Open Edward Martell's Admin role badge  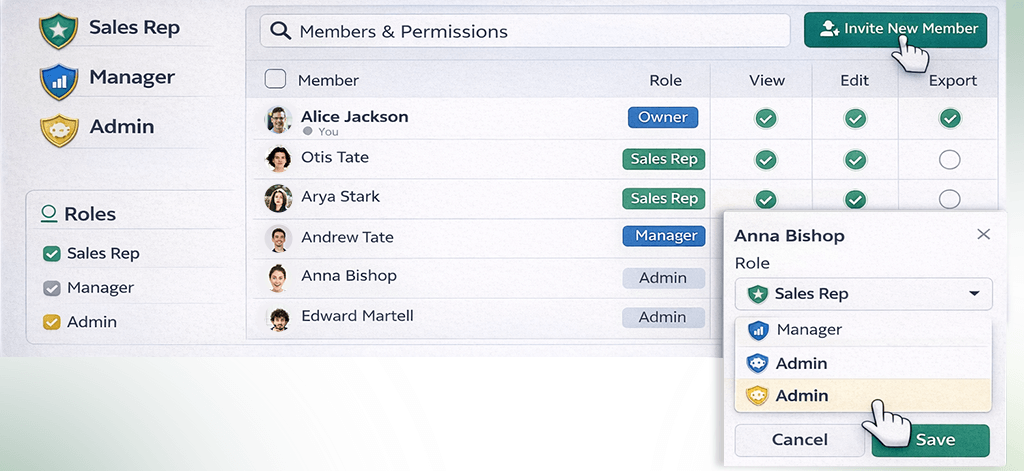[664, 317]
